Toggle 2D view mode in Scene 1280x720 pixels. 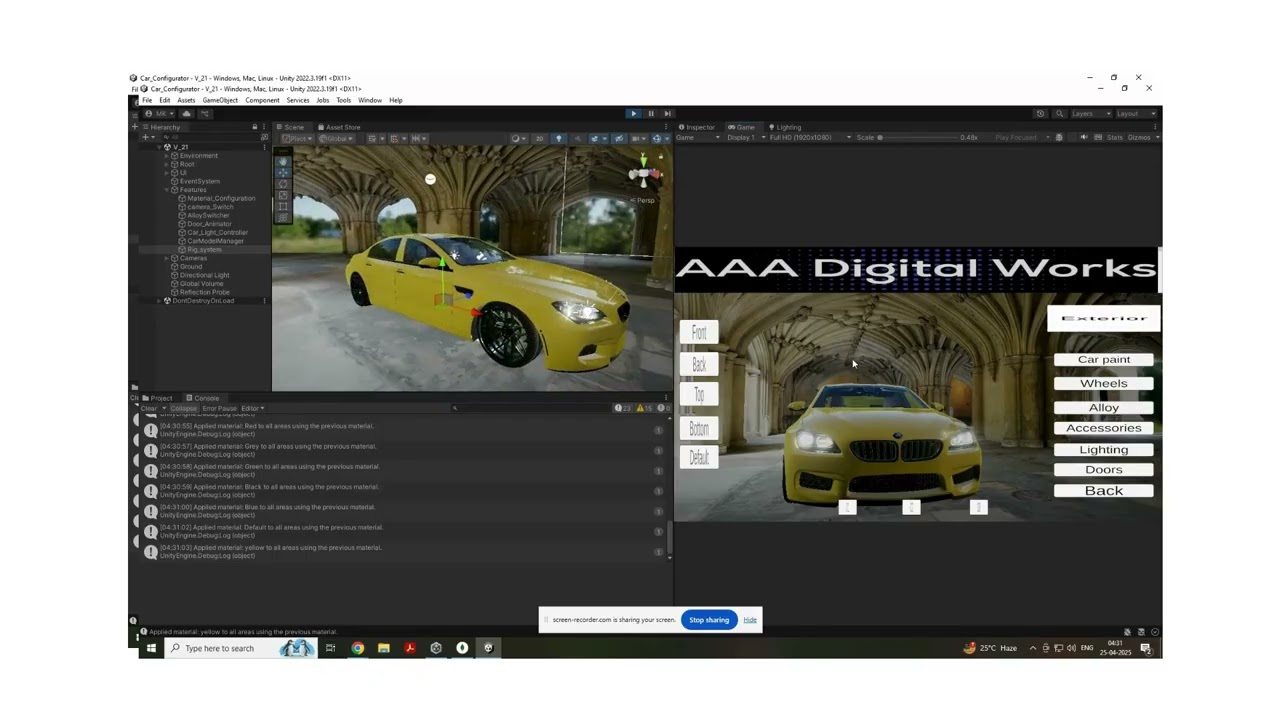[539, 138]
